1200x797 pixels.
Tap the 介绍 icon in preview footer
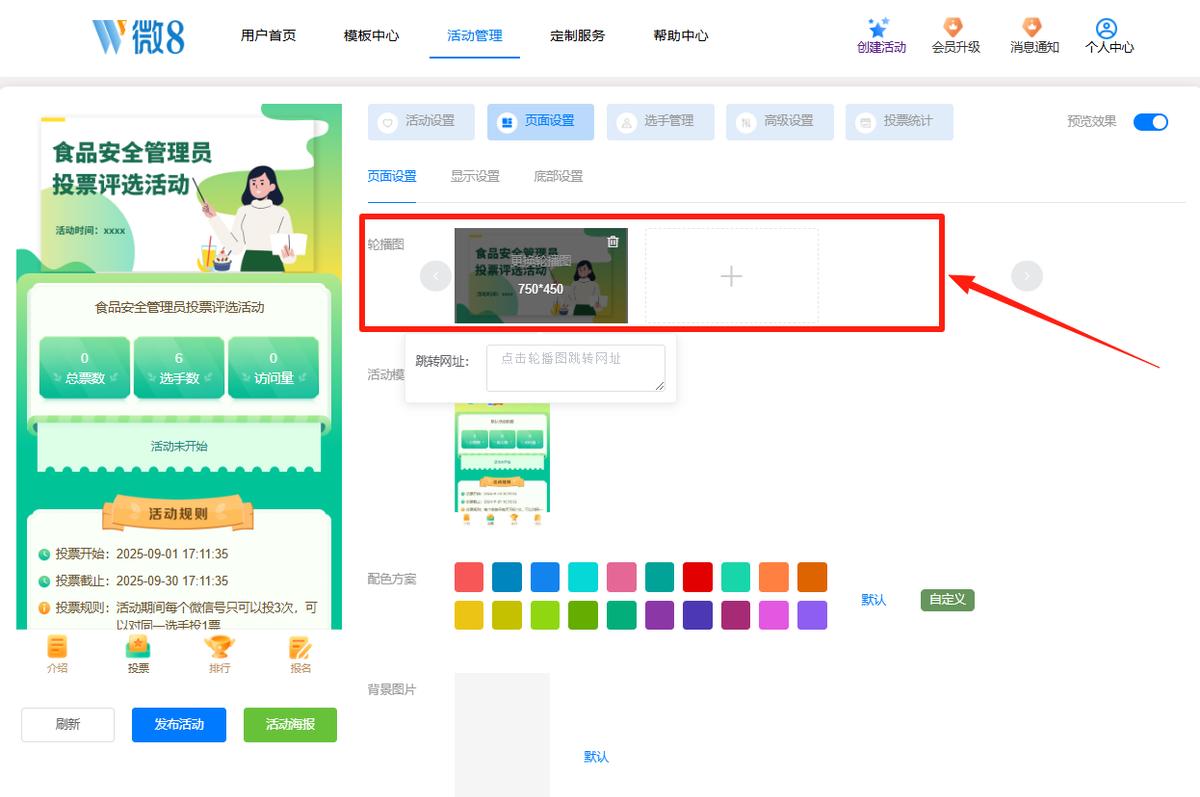pos(57,647)
